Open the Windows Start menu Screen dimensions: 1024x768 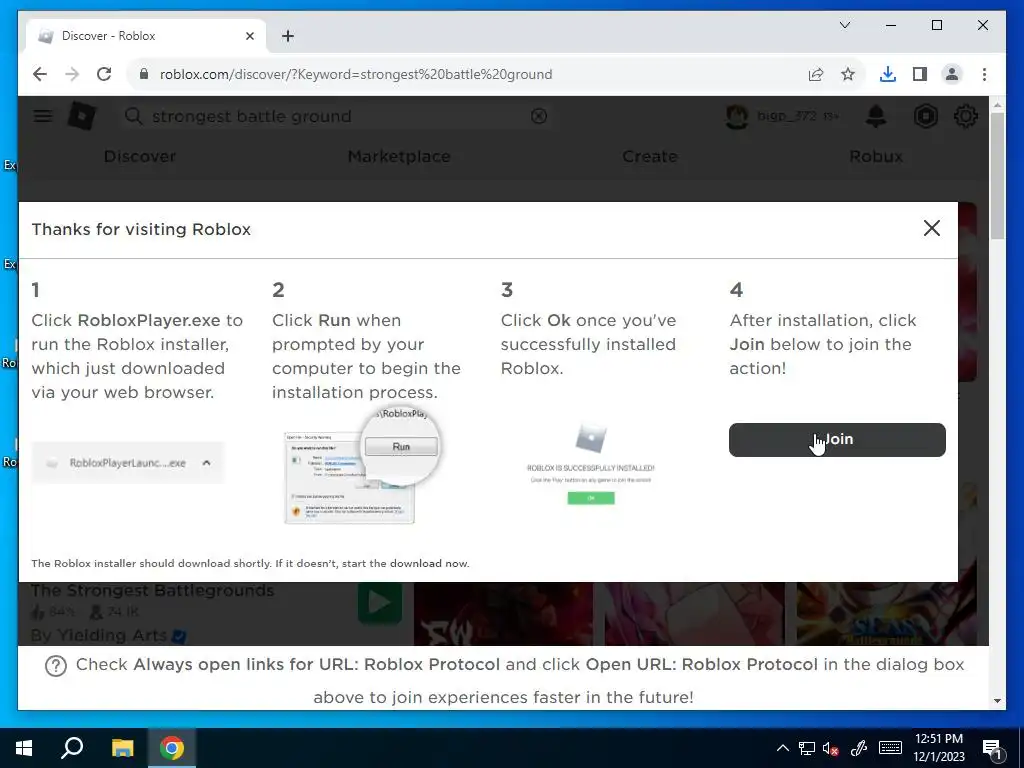24,748
